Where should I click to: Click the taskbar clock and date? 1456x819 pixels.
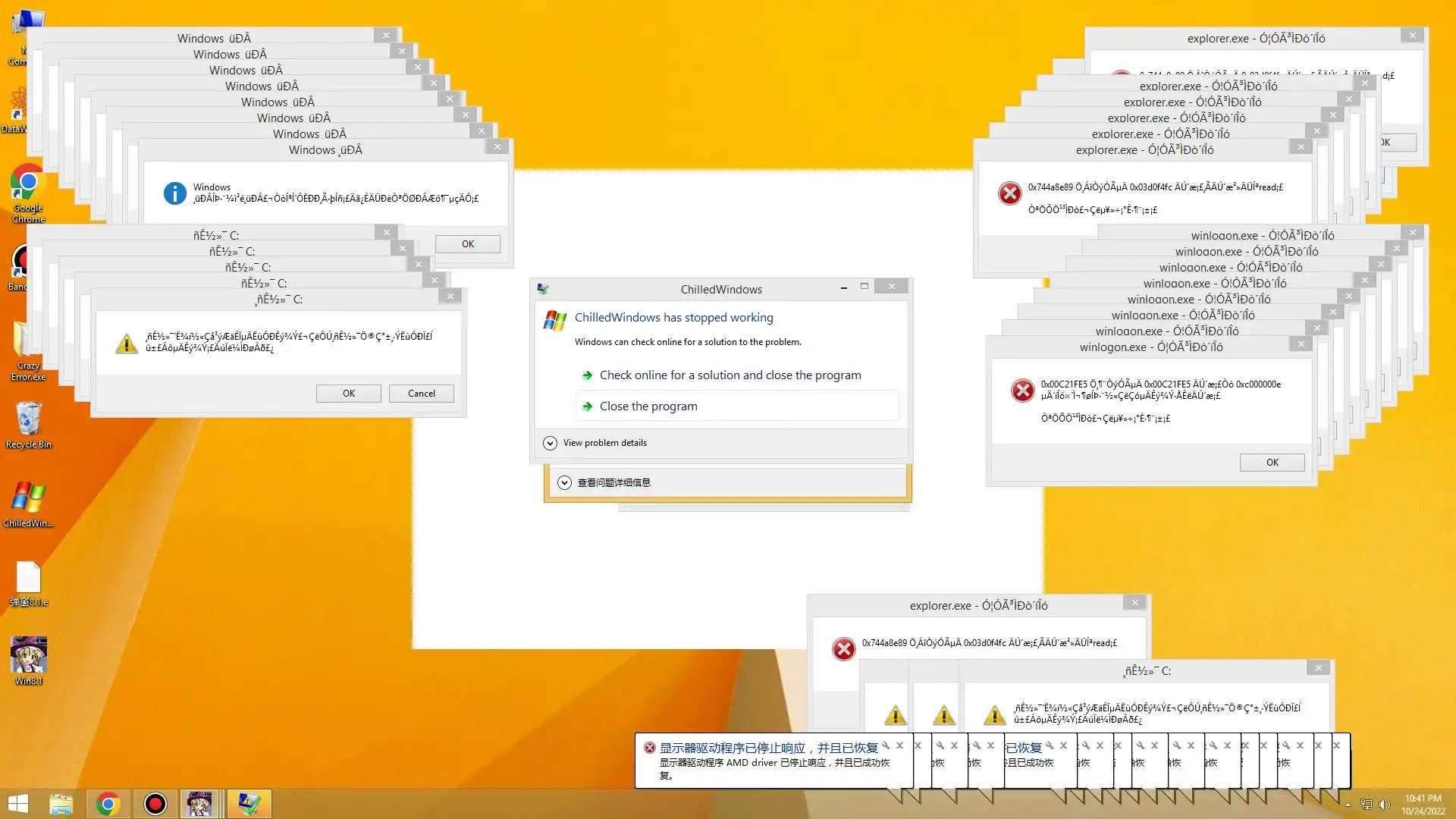point(1422,805)
